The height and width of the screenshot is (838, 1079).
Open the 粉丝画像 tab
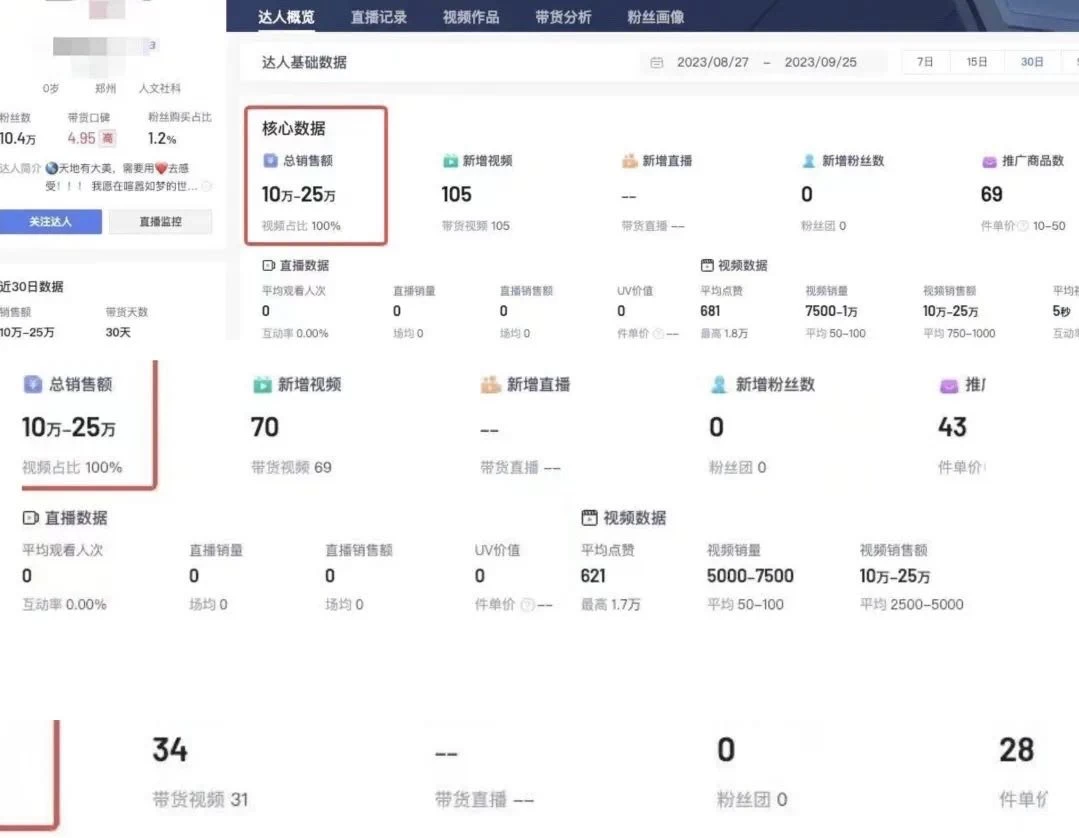coord(654,17)
